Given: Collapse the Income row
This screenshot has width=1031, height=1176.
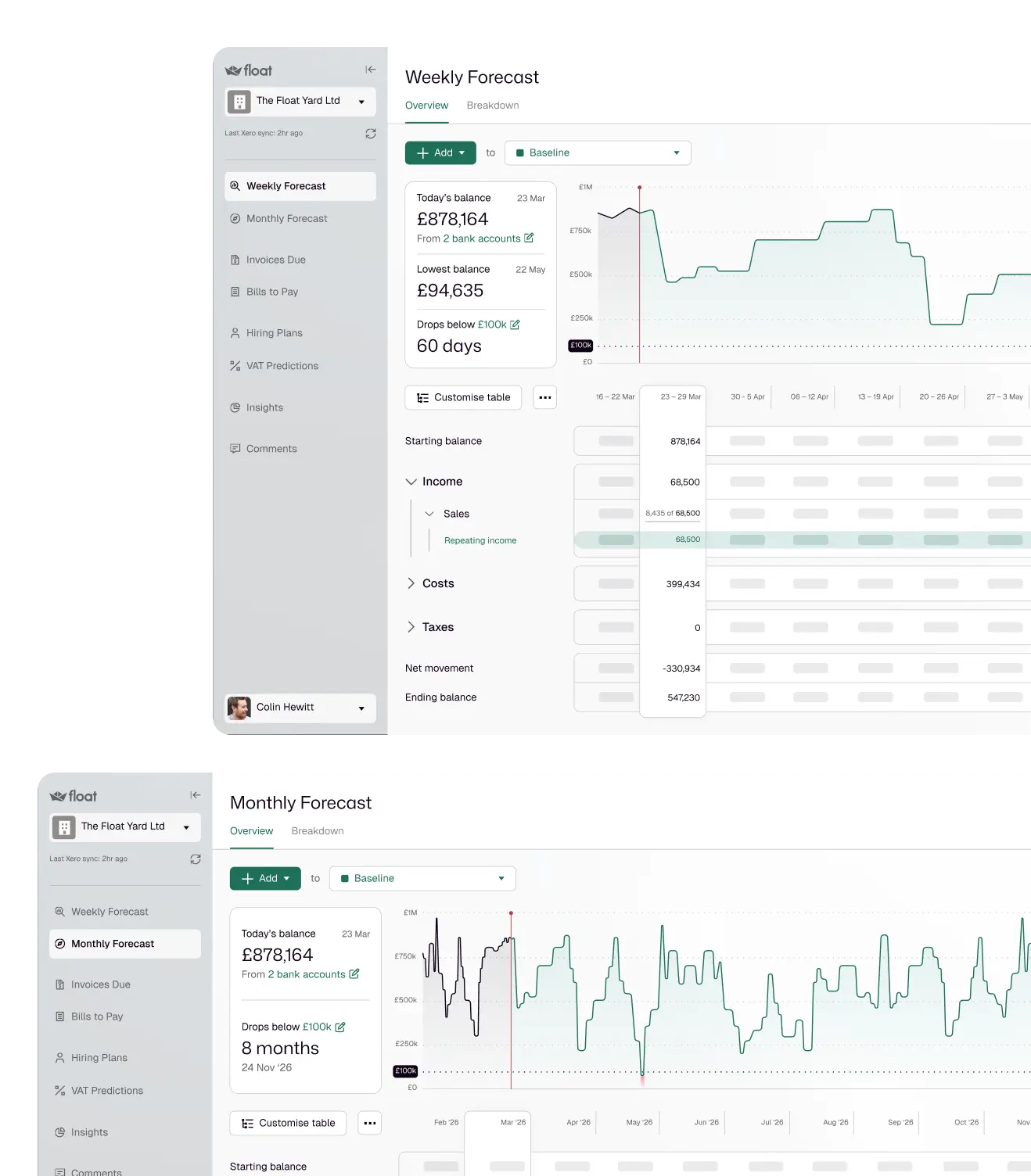Looking at the screenshot, I should point(411,482).
